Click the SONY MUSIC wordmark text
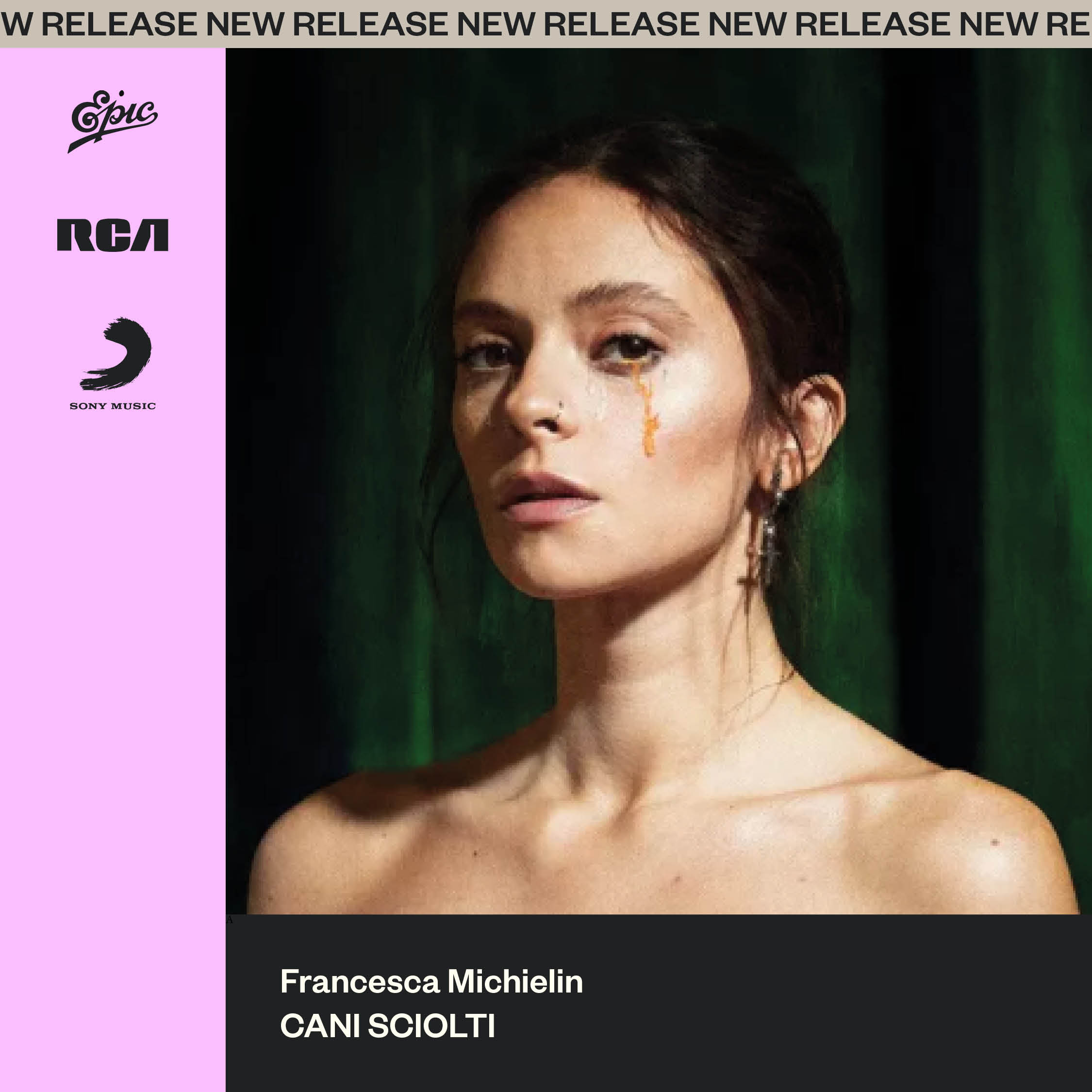The width and height of the screenshot is (1092, 1092). pyautogui.click(x=113, y=406)
